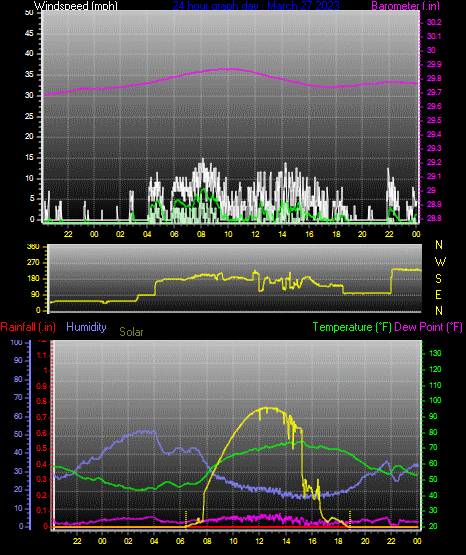Click the '35' windspeed axis value

tap(29, 75)
